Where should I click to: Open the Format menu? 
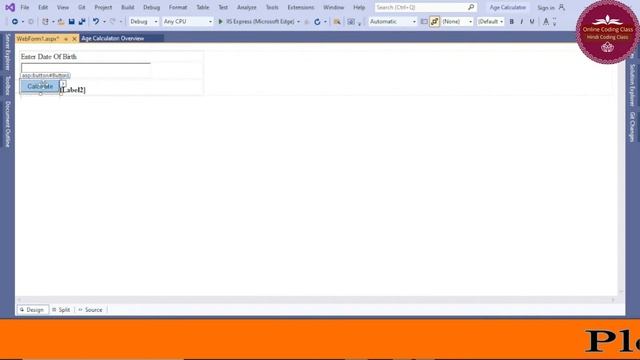(178, 7)
